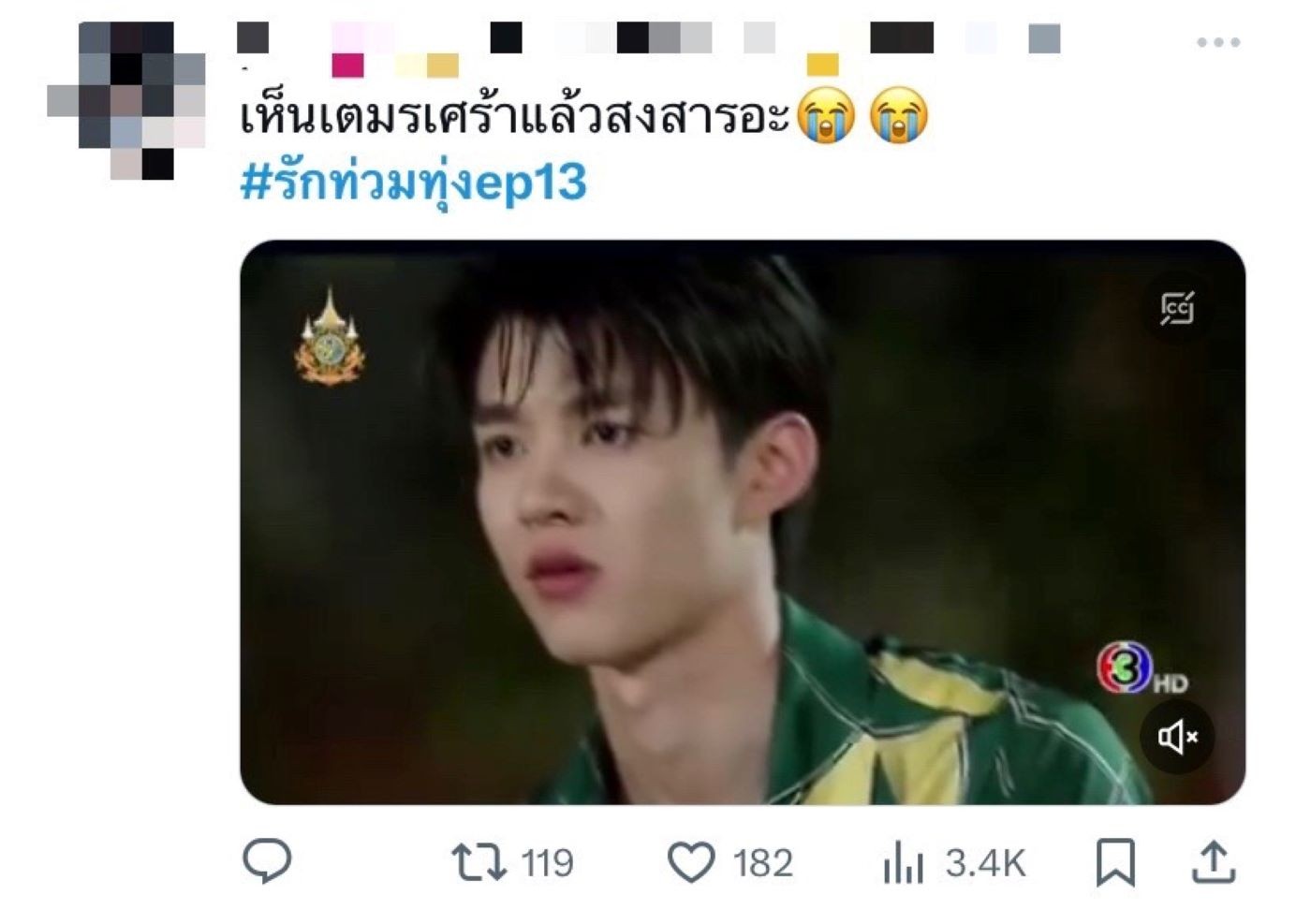Viewport: 1311px width, 924px height.
Task: Open the reply speech bubble icon
Action: (267, 861)
